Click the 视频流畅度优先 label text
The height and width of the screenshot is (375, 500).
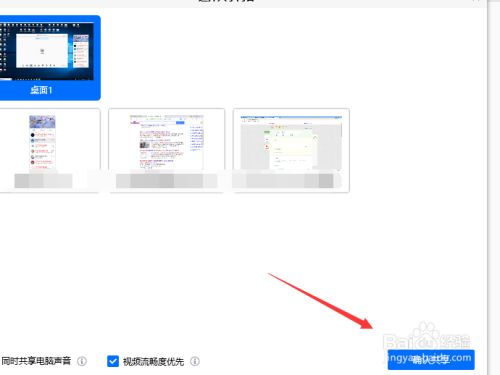[153, 361]
